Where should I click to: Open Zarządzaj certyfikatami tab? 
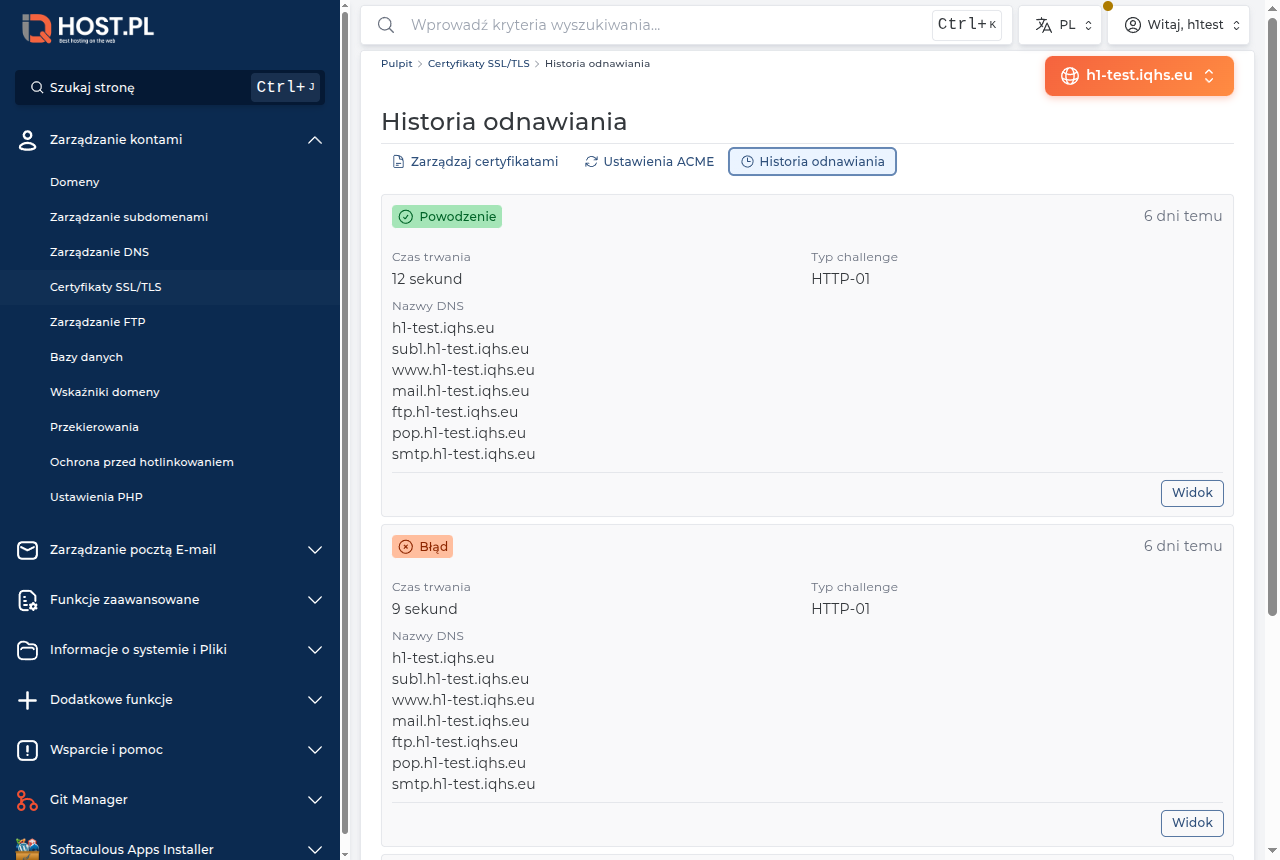[475, 161]
